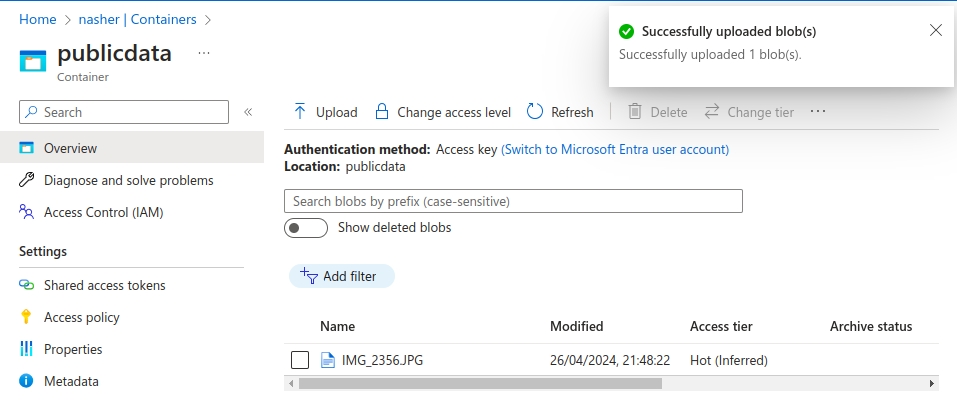Open Properties in the Settings section
Viewport: 957px width, 406px height.
(x=73, y=349)
